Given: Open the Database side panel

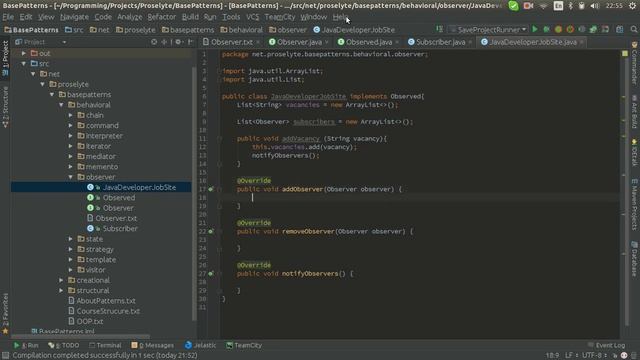Looking at the screenshot, I should pyautogui.click(x=634, y=259).
